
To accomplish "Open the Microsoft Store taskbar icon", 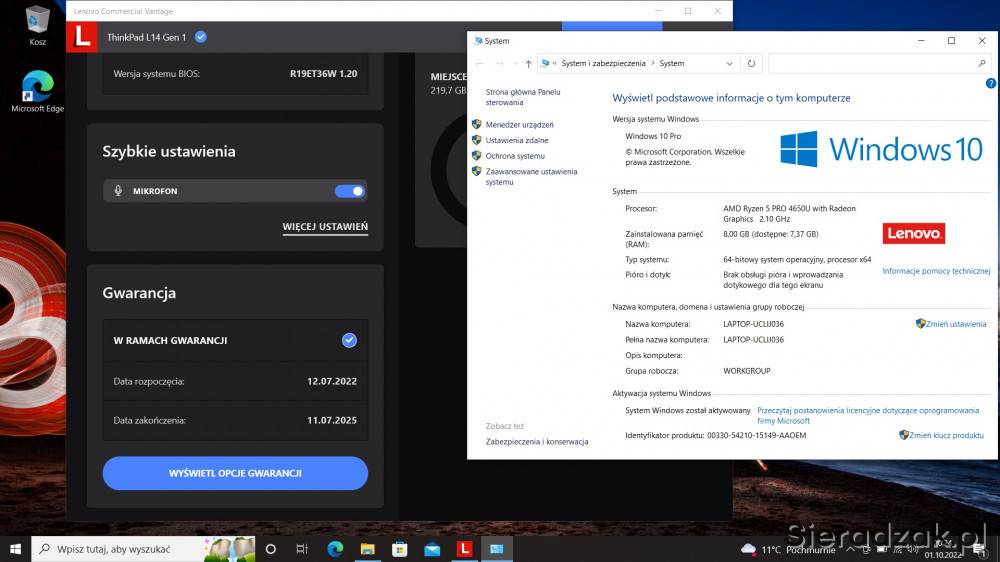I will [x=399, y=549].
